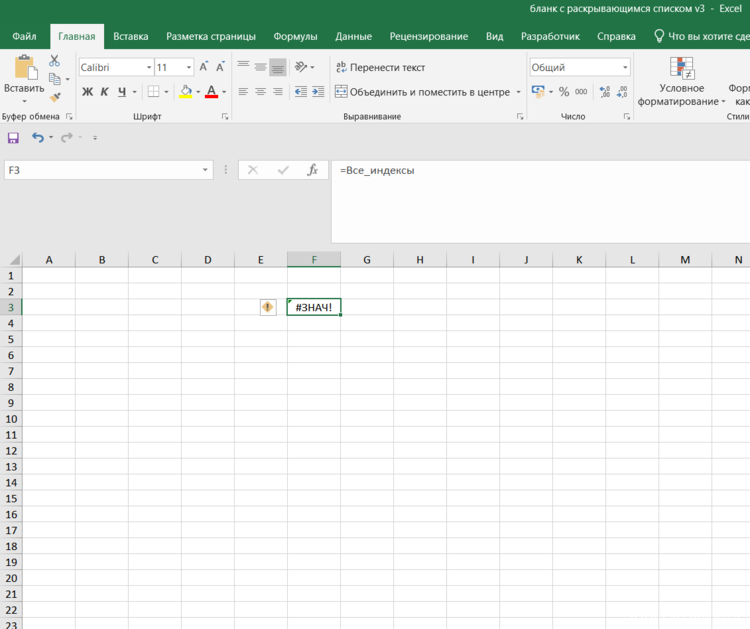Click Объединить и поместить в центре
Viewport: 750px width, 629px height.
422,92
